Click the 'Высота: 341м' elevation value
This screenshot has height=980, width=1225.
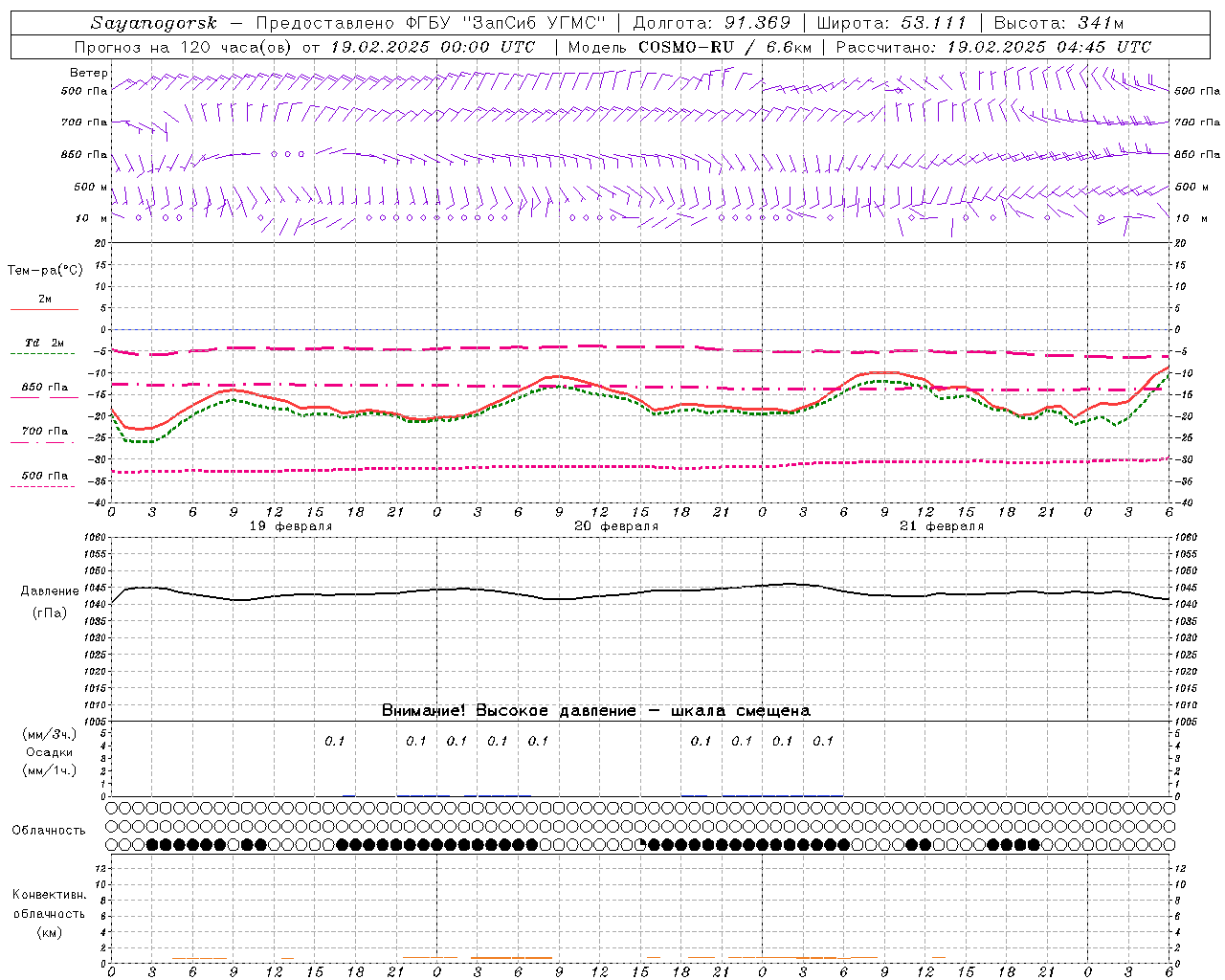pos(1058,23)
